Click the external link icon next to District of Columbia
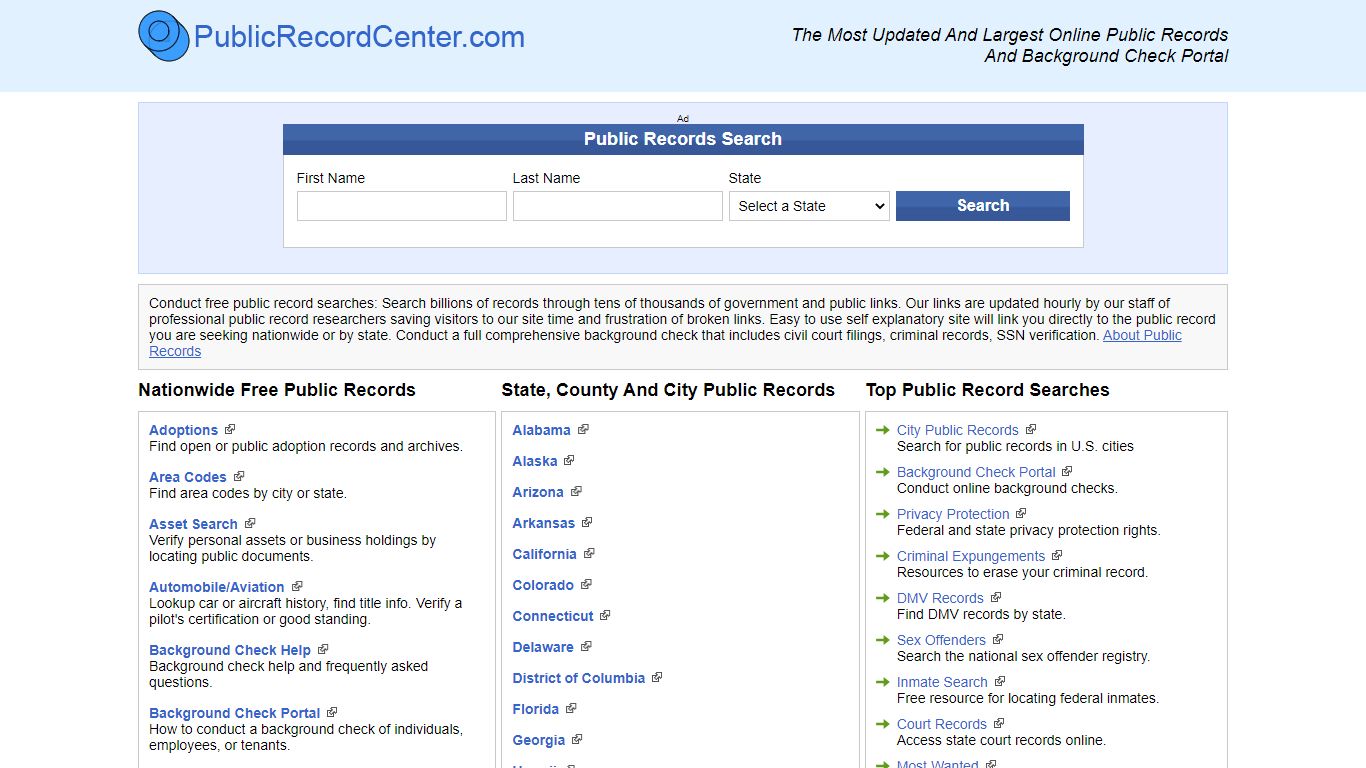The image size is (1366, 768). click(658, 677)
